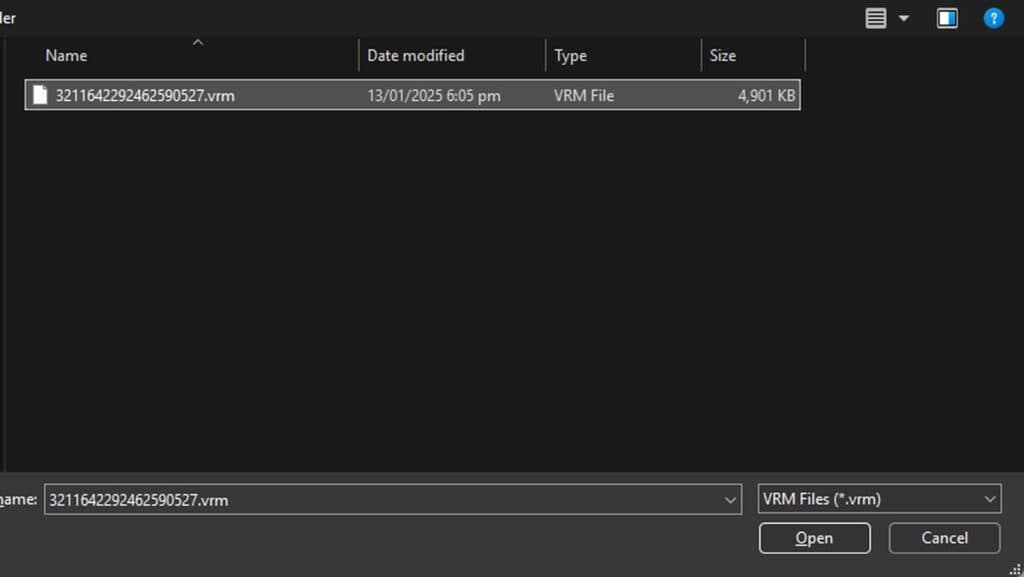The width and height of the screenshot is (1024, 577).
Task: Select the 3211642292462590527.vrm file name in the list
Action: click(145, 96)
